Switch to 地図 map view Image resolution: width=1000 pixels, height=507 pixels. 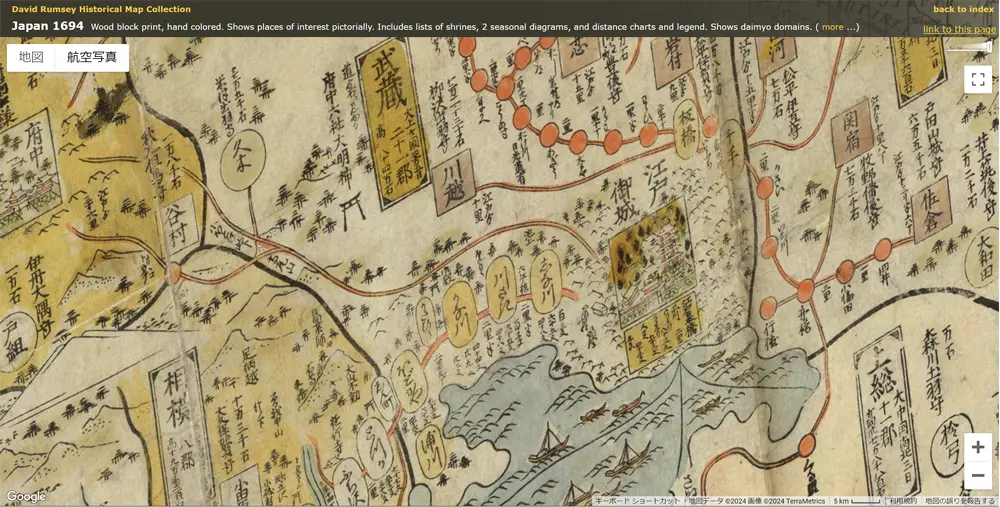tap(31, 57)
